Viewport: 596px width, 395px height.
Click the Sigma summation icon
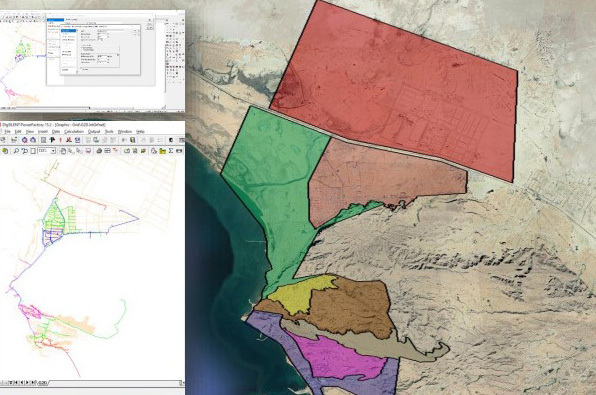point(171,151)
